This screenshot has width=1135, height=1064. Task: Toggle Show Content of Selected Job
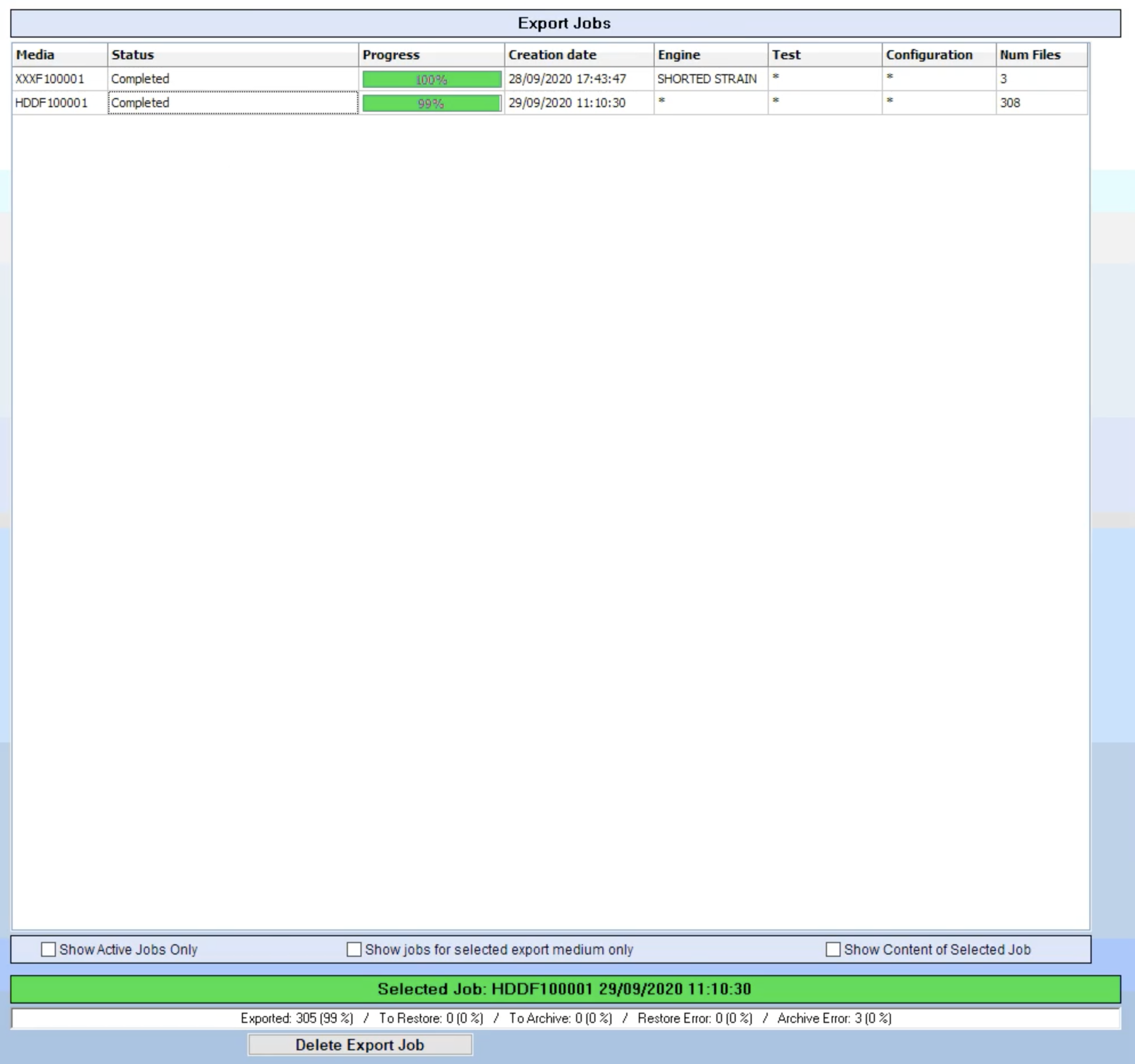tap(833, 949)
